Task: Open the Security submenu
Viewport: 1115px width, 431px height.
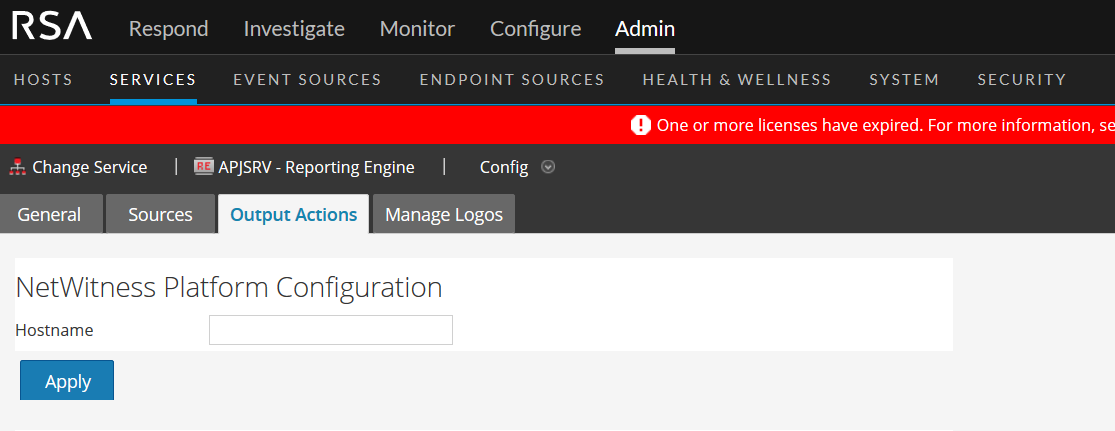Action: [x=1022, y=80]
